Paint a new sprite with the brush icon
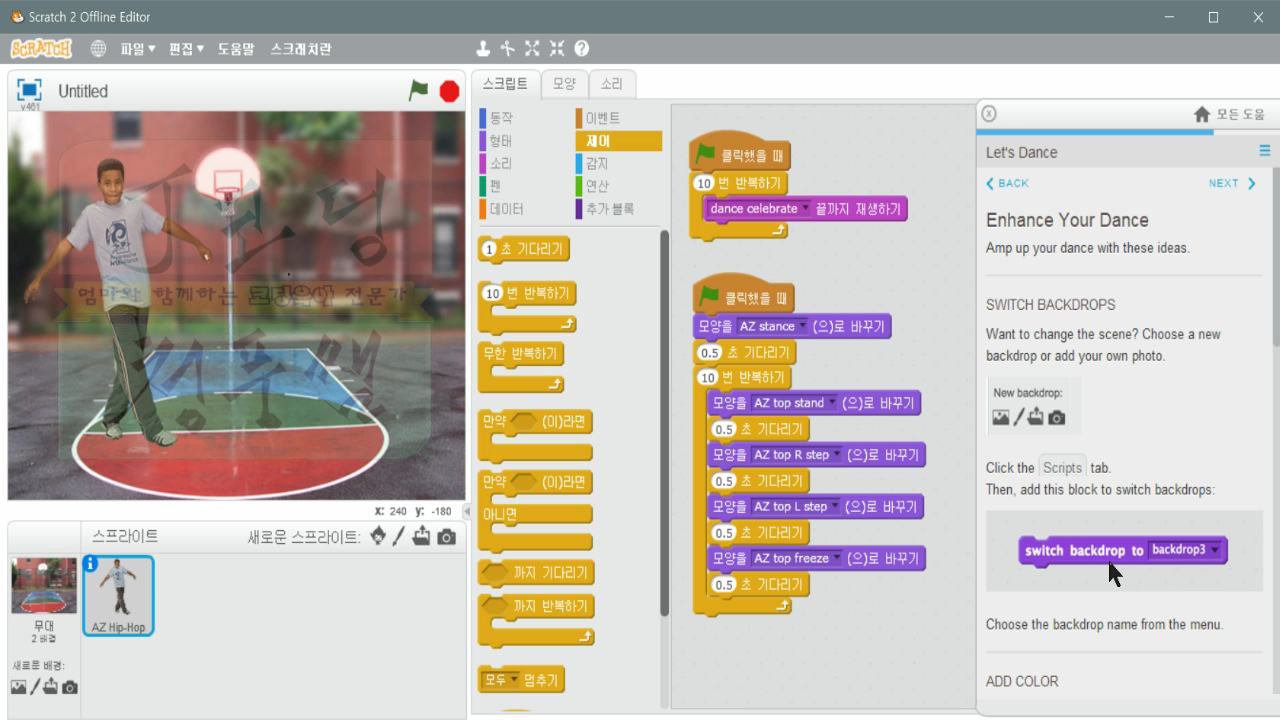 pos(398,536)
